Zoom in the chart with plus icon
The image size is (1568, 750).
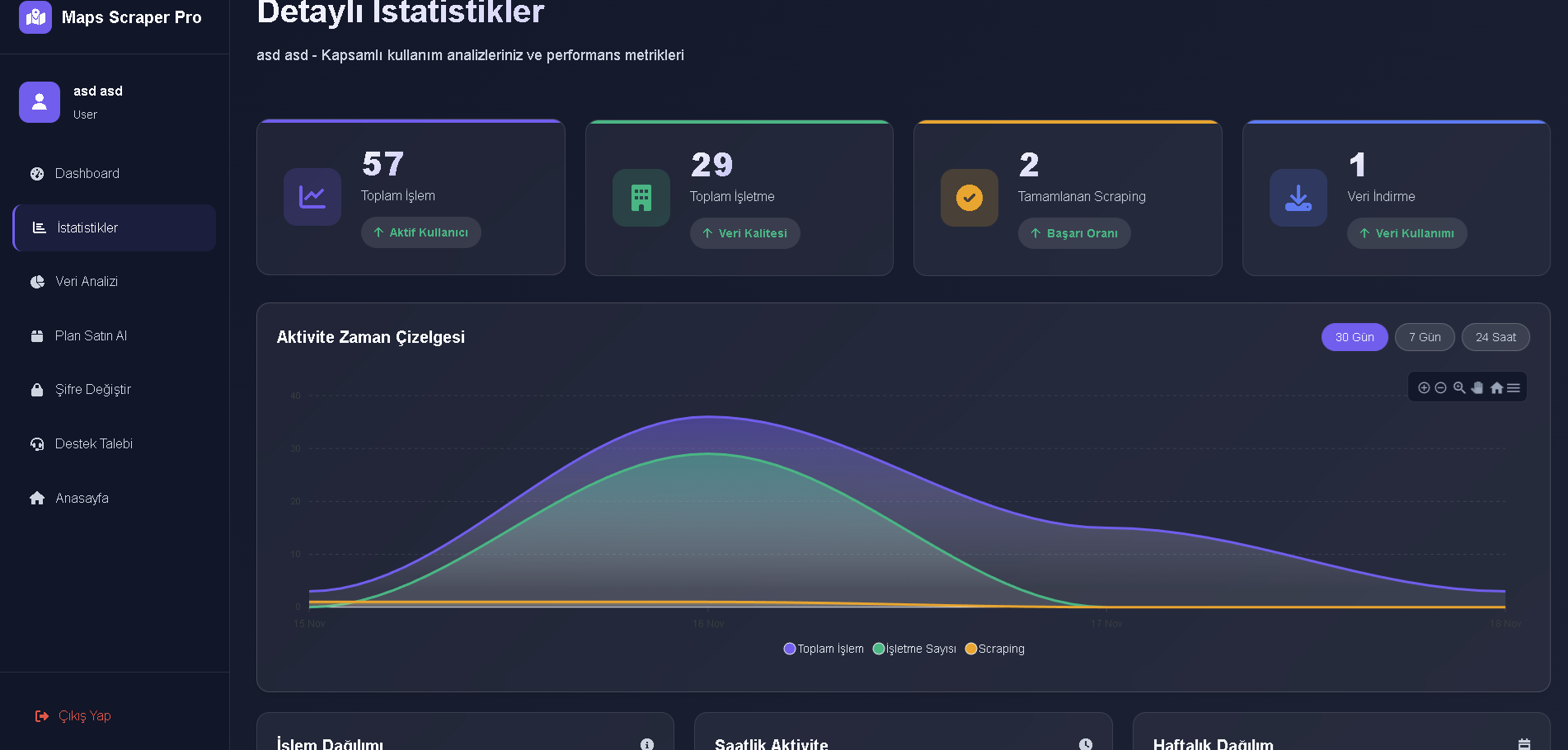(x=1424, y=387)
